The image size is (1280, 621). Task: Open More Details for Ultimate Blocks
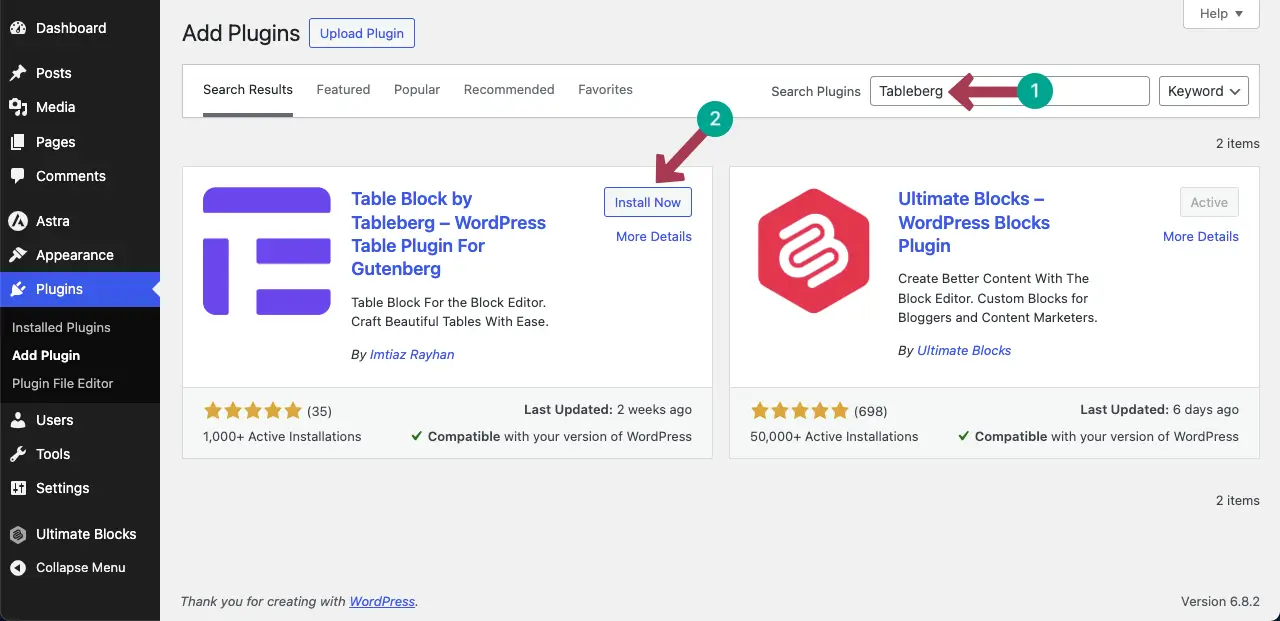(1200, 236)
